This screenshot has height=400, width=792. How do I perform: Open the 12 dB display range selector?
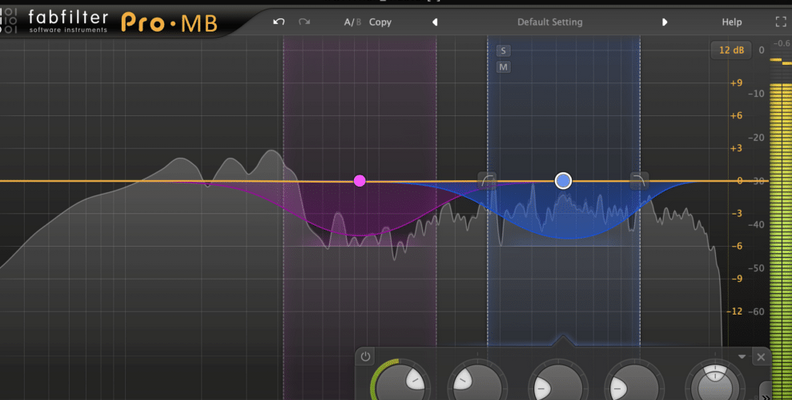coord(729,50)
